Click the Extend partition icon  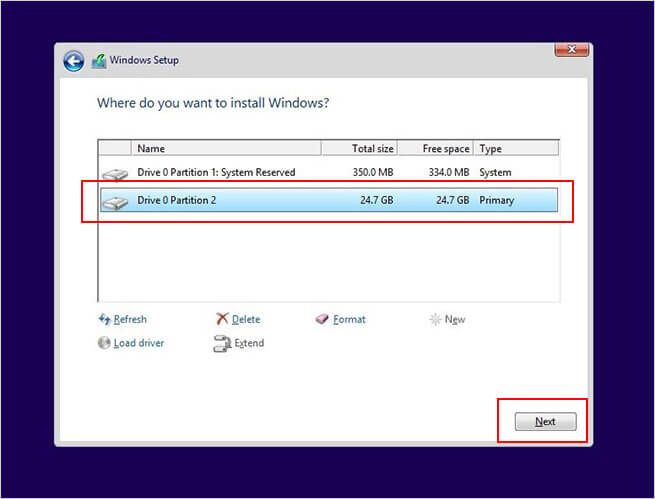coord(222,344)
